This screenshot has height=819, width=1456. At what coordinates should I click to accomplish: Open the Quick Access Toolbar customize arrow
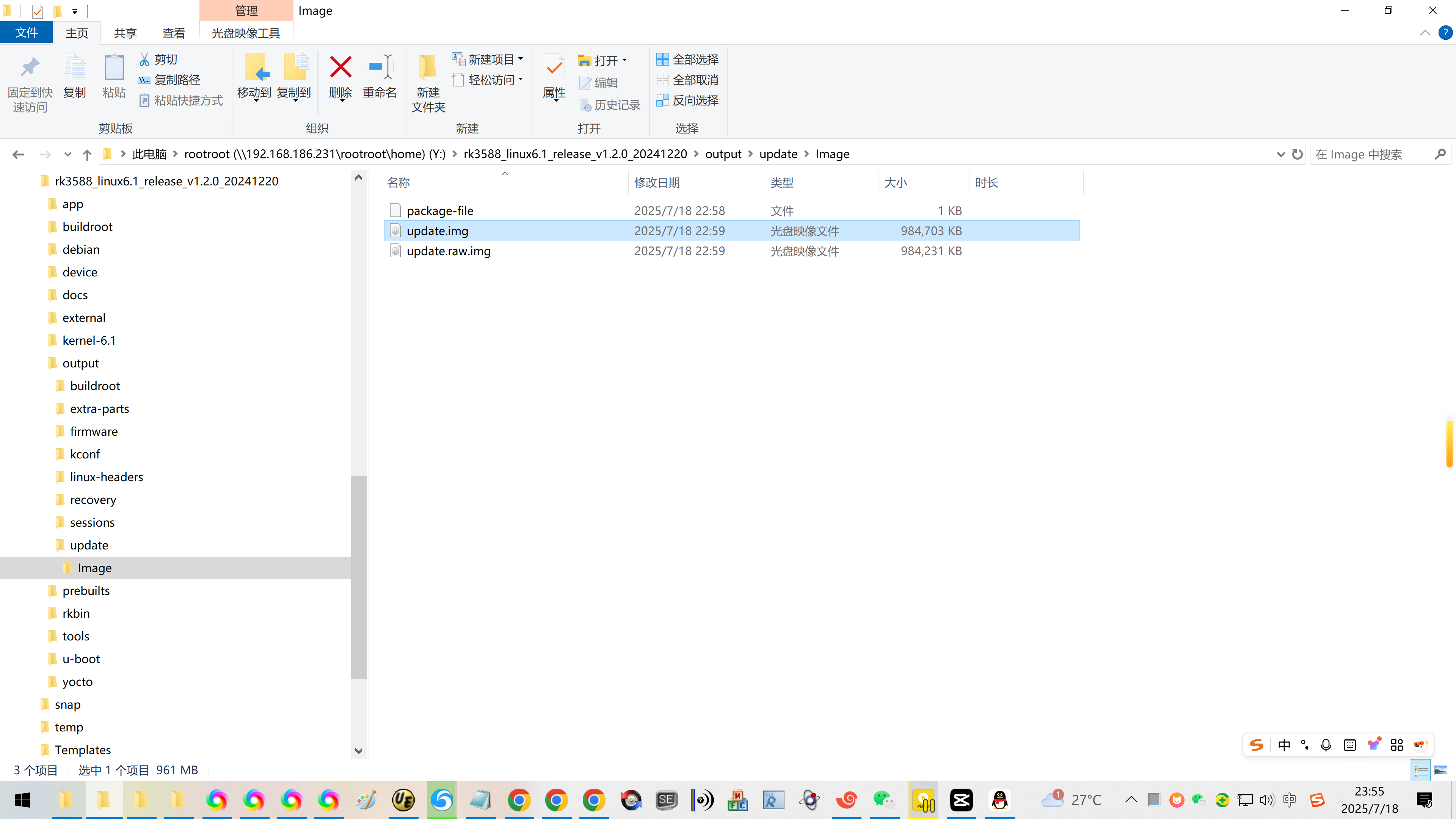click(75, 11)
